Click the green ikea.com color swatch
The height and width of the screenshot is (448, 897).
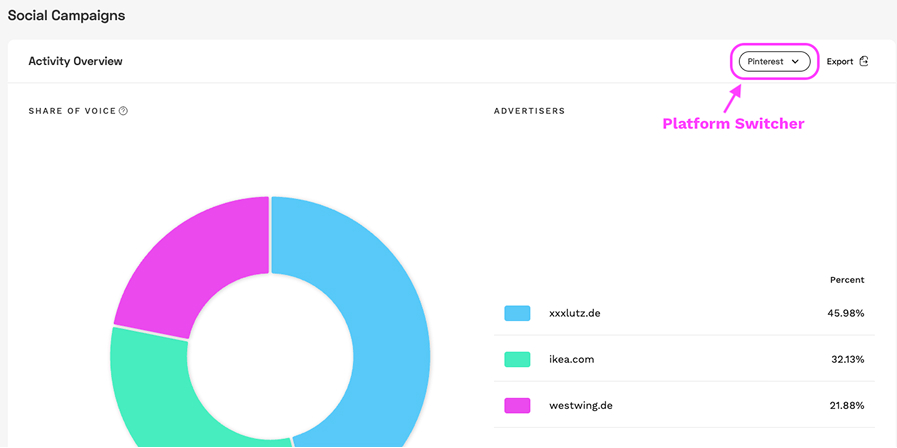(x=517, y=359)
